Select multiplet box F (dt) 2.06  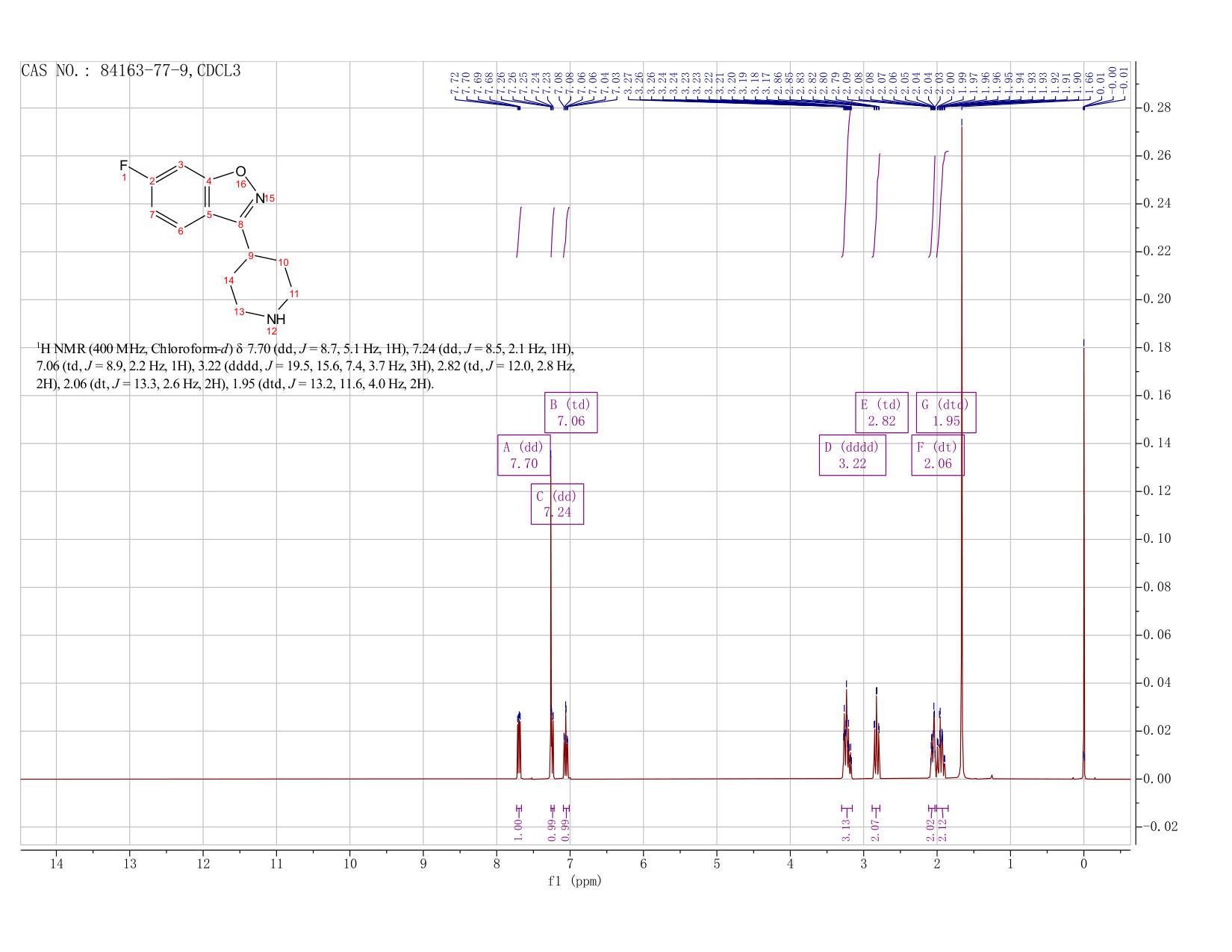938,455
